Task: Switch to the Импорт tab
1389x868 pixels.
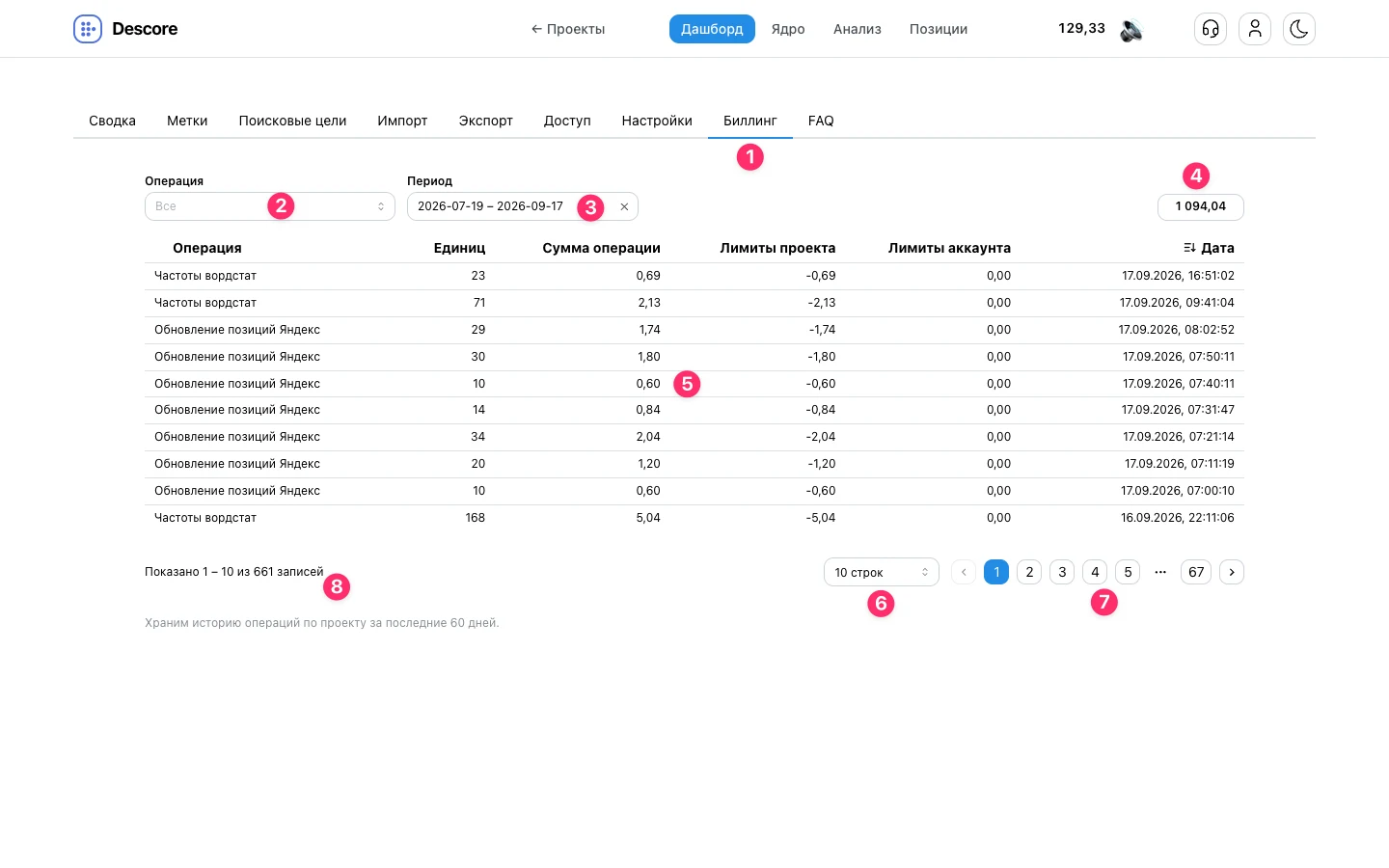Action: pyautogui.click(x=402, y=121)
